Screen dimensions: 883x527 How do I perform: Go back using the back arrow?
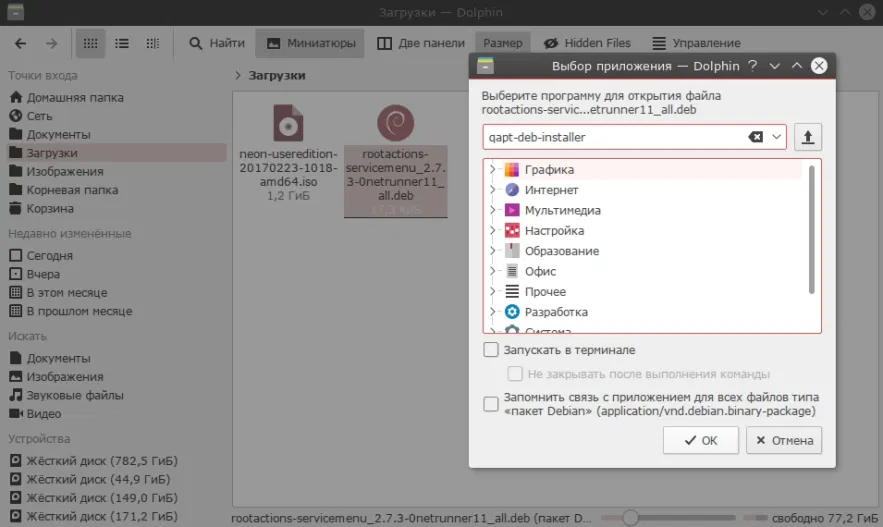[20, 43]
